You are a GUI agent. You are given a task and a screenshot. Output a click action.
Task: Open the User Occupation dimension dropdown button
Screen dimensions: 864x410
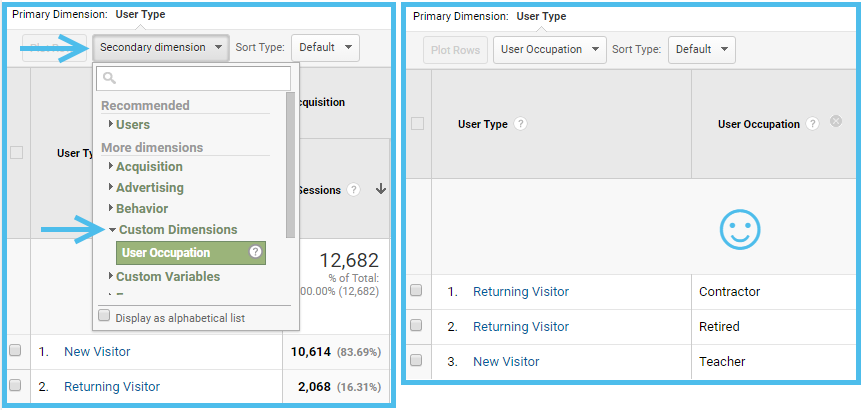tap(549, 49)
